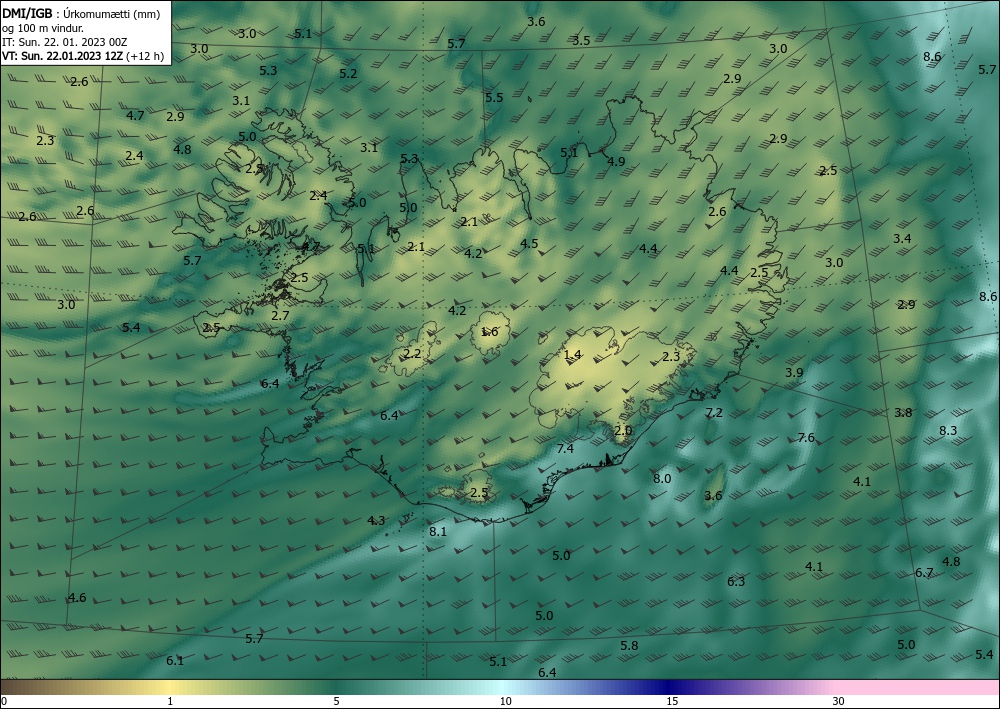Click the map value "7.4" near the southeast coast
The image size is (1000, 709).
pyautogui.click(x=565, y=448)
